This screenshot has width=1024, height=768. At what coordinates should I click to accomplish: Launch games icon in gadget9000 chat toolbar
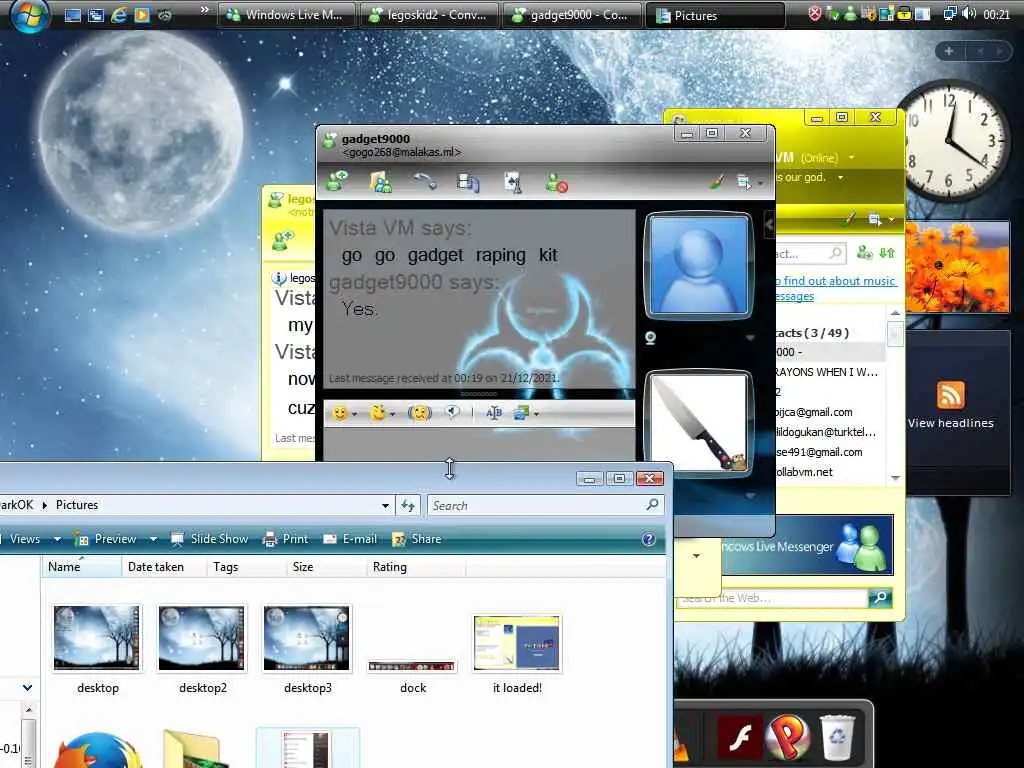[x=513, y=182]
